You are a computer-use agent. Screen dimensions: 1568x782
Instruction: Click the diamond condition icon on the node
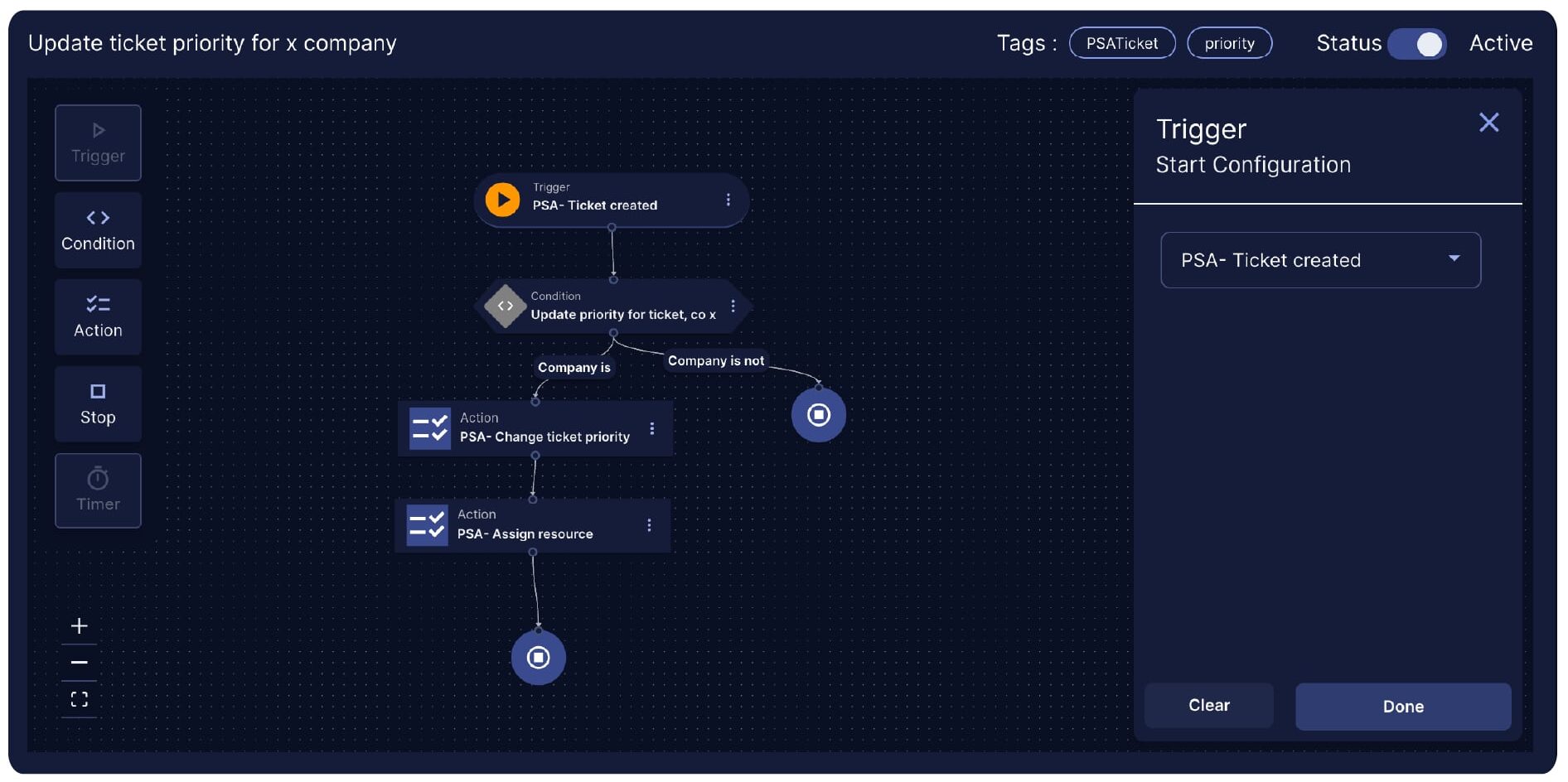pos(505,307)
